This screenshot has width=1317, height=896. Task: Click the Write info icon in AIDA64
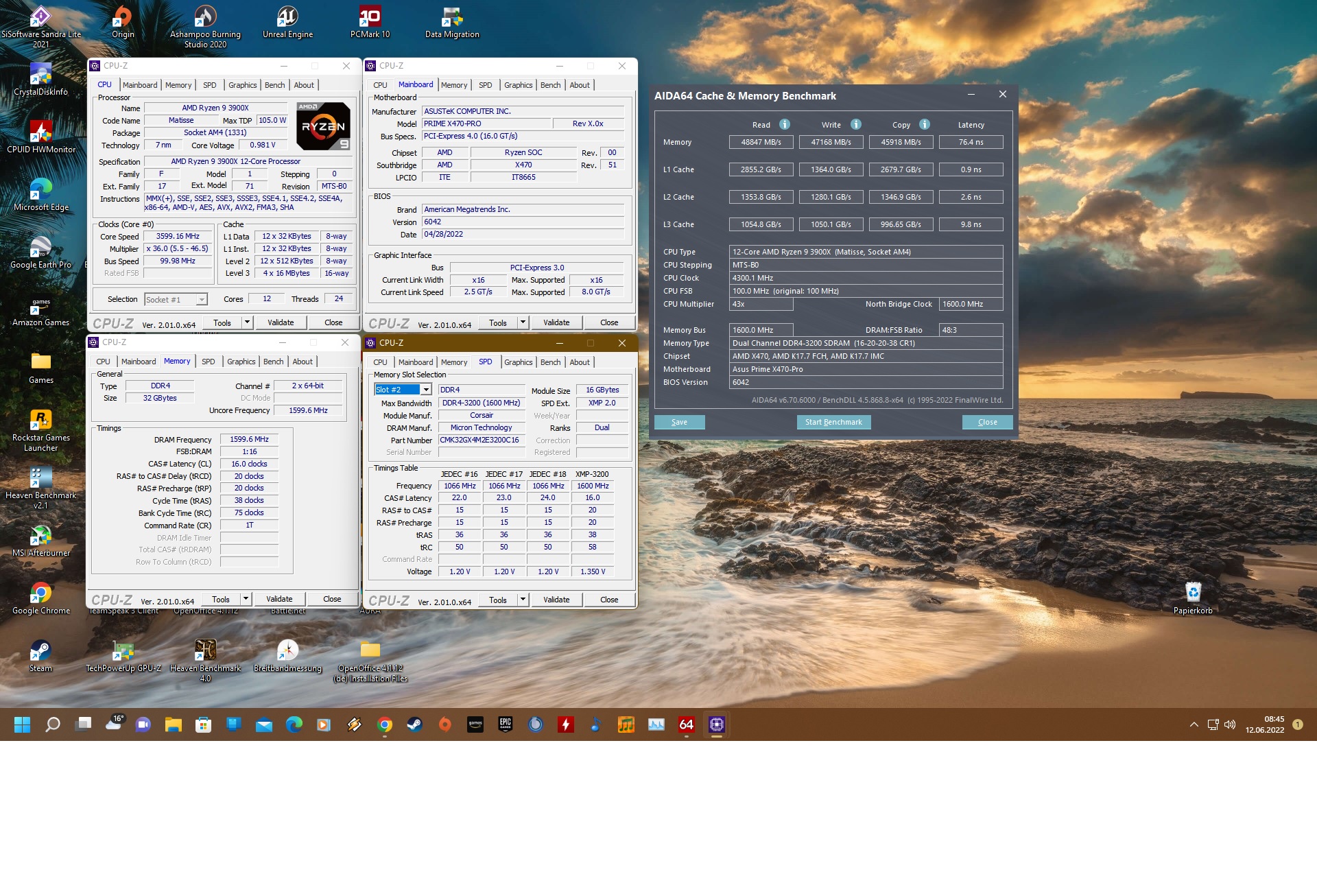[856, 124]
